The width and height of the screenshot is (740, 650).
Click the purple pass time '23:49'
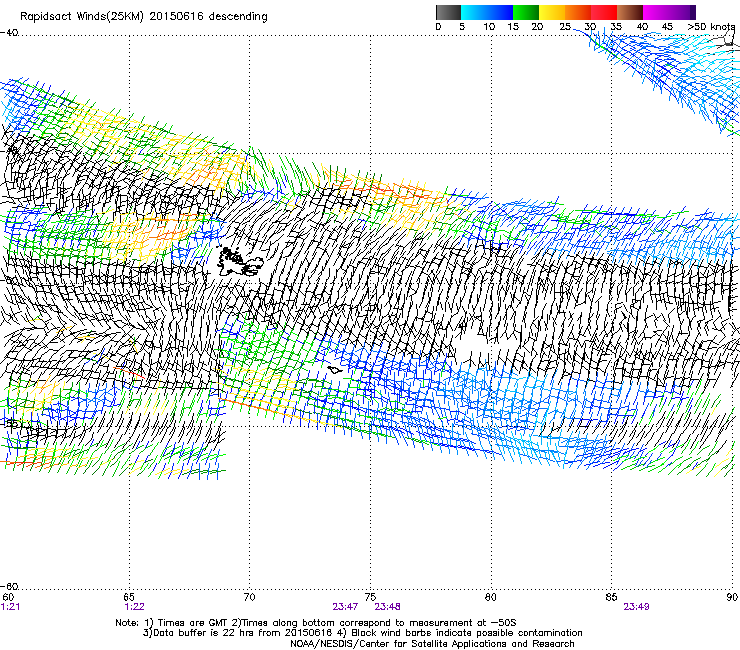[636, 607]
